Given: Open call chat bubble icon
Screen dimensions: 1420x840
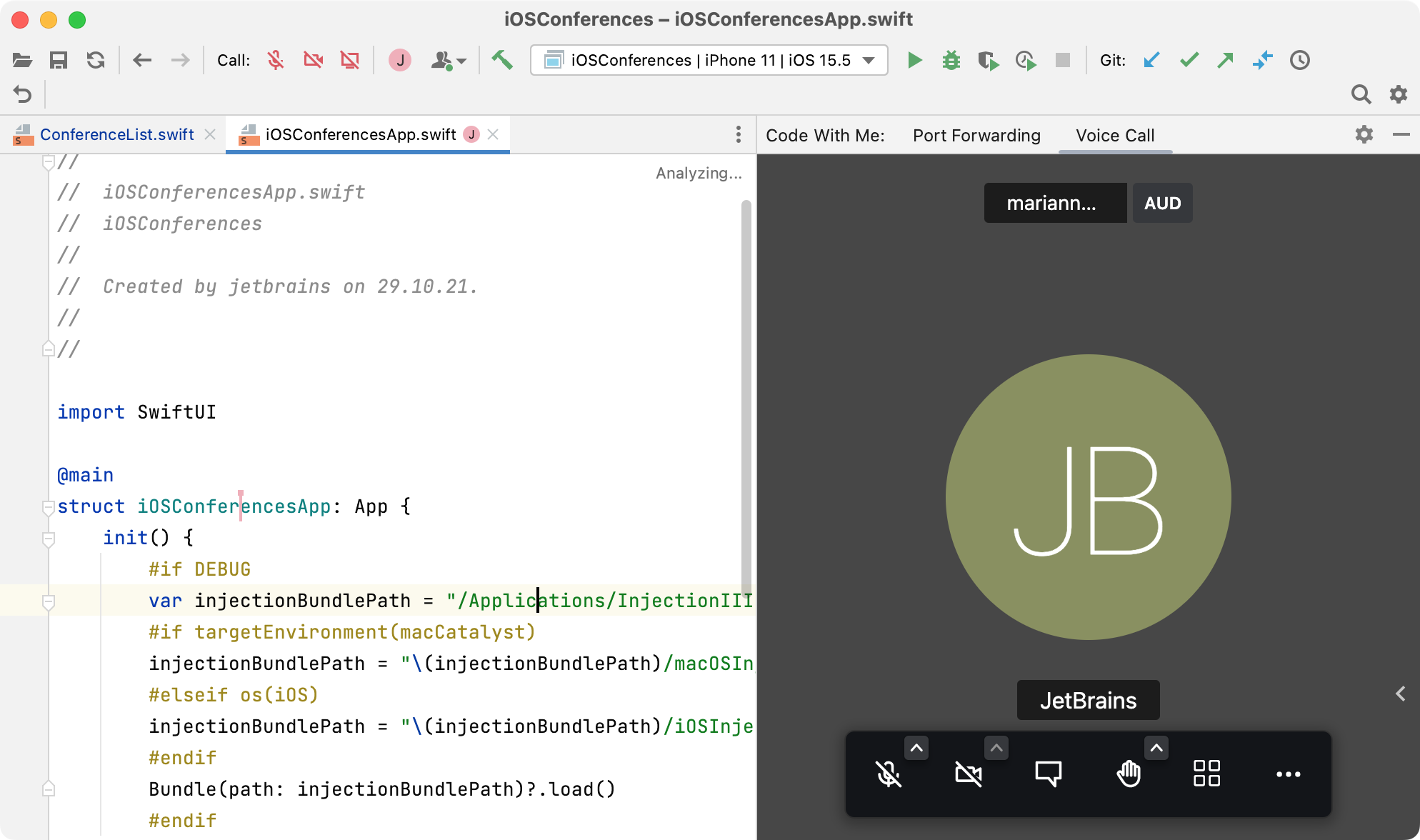Looking at the screenshot, I should [1049, 774].
